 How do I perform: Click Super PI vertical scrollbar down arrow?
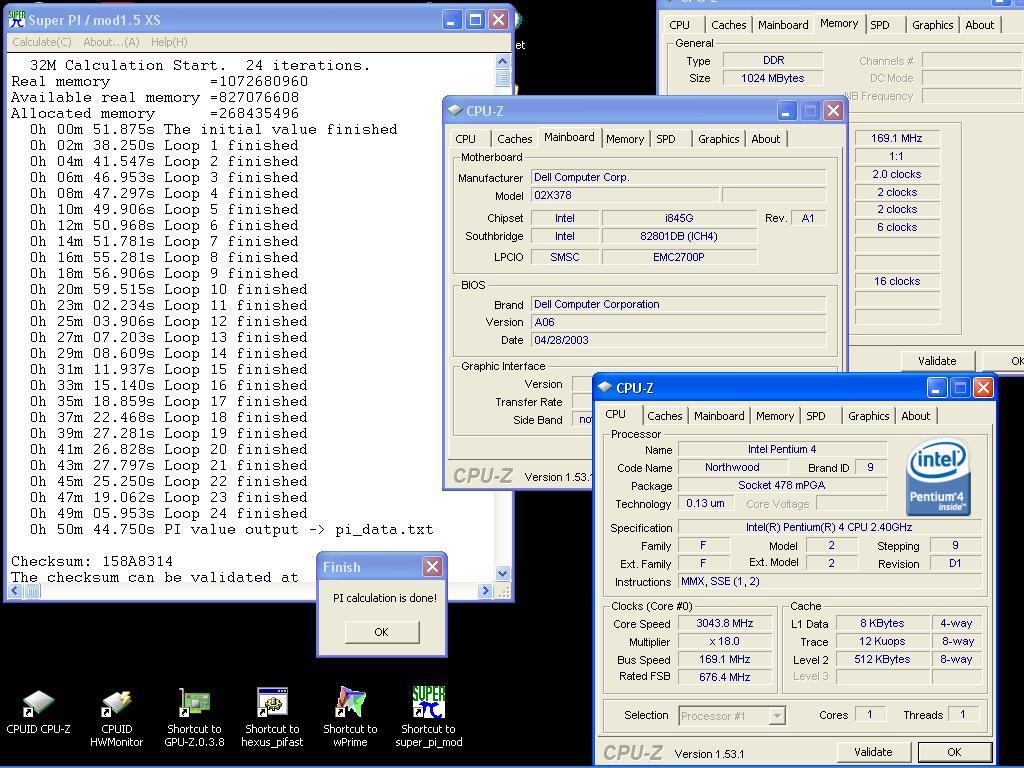[502, 574]
